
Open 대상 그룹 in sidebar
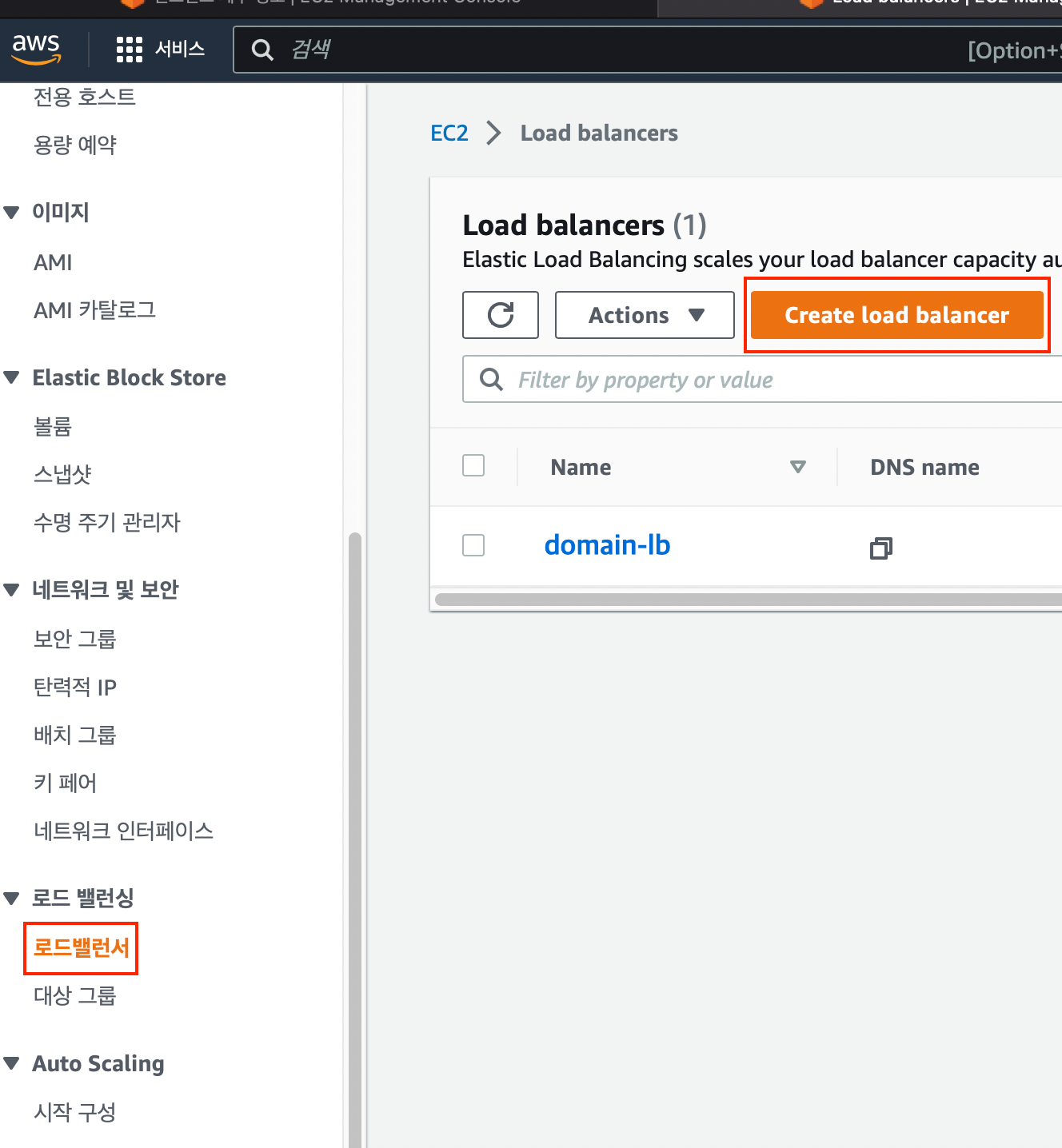[x=75, y=996]
